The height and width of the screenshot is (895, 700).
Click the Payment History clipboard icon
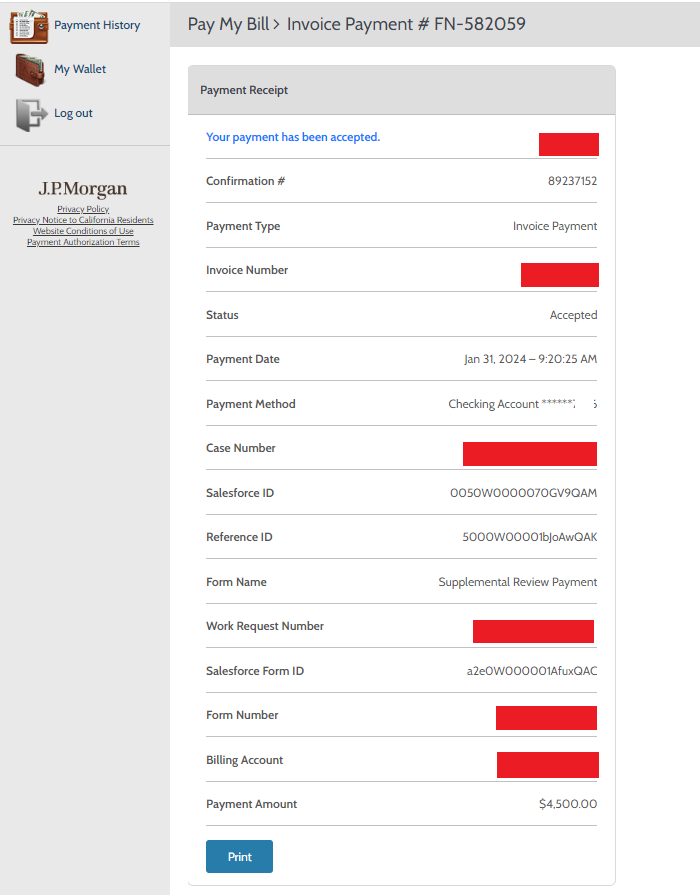[28, 26]
